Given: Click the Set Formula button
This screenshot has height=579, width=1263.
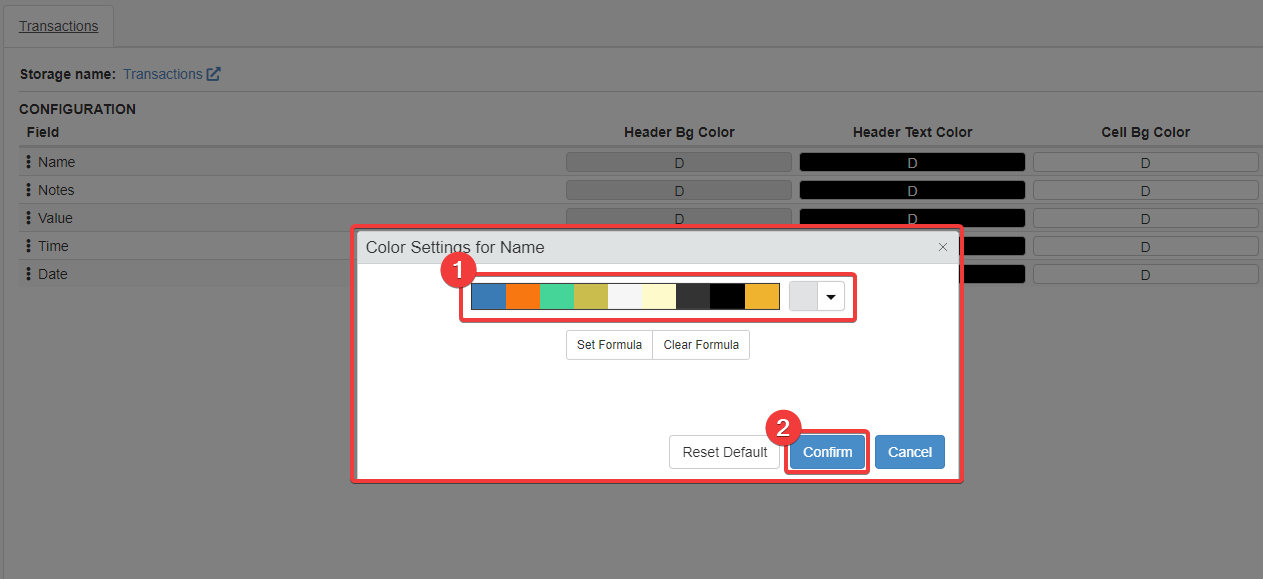Looking at the screenshot, I should (x=609, y=345).
